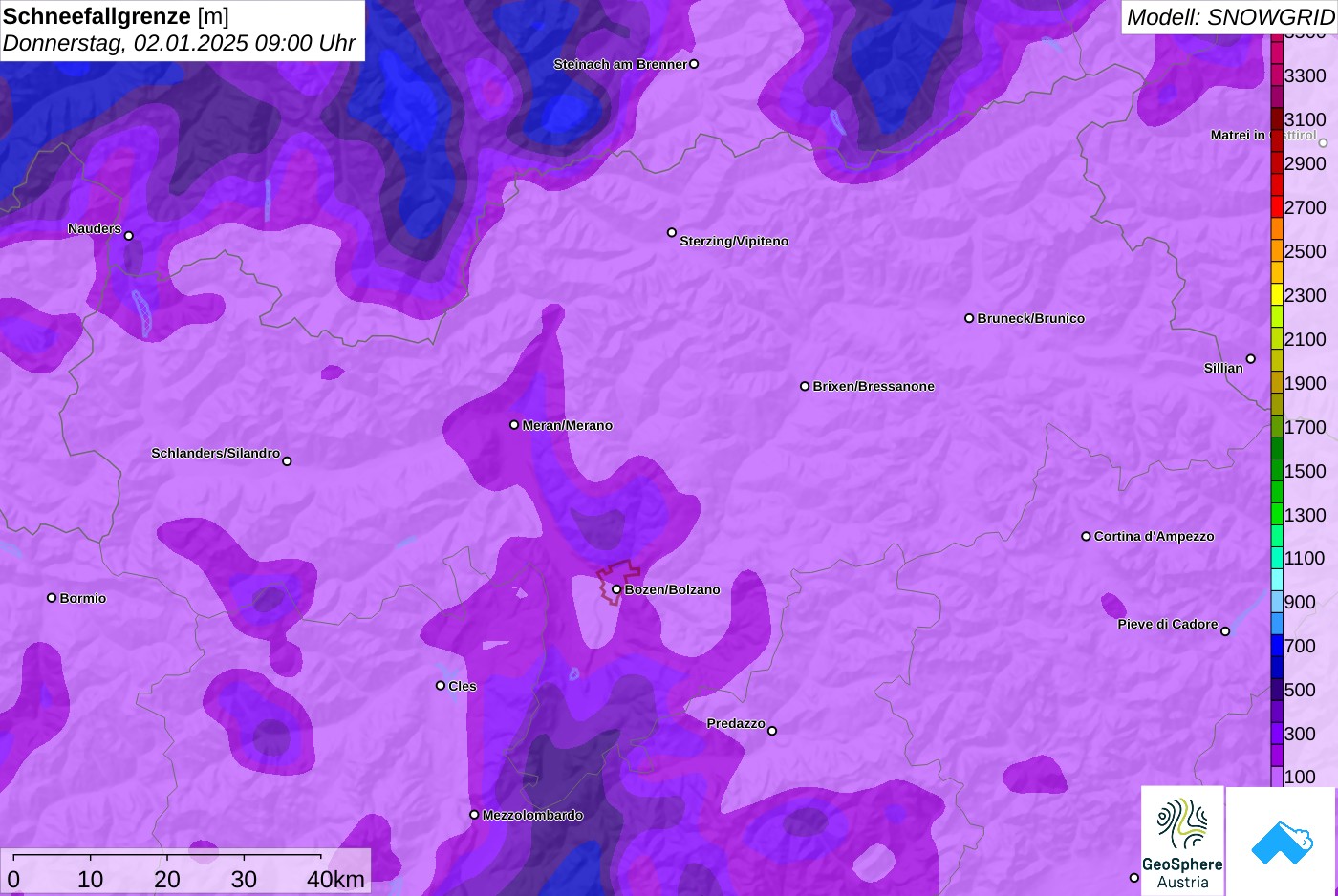Click the blue cloud arrow logo
Viewport: 1338px width, 896px height.
[1281, 843]
